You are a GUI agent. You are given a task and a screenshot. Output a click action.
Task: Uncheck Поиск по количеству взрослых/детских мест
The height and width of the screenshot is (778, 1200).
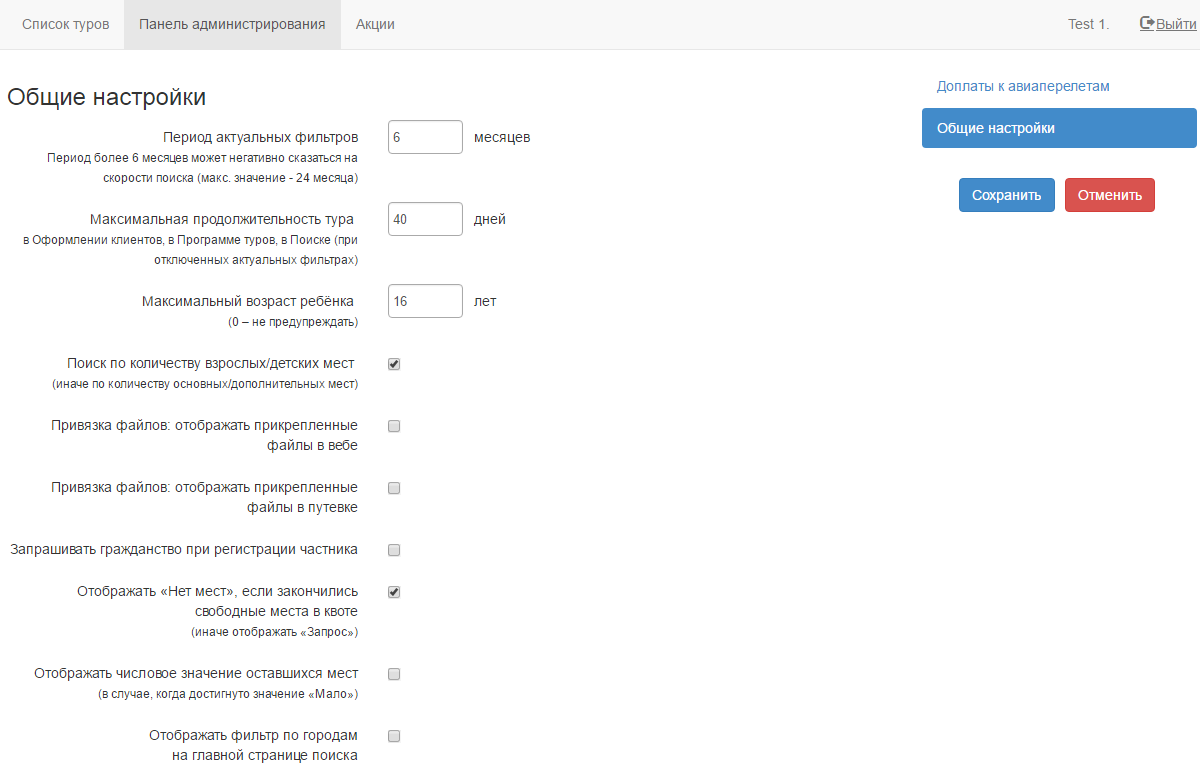(394, 364)
